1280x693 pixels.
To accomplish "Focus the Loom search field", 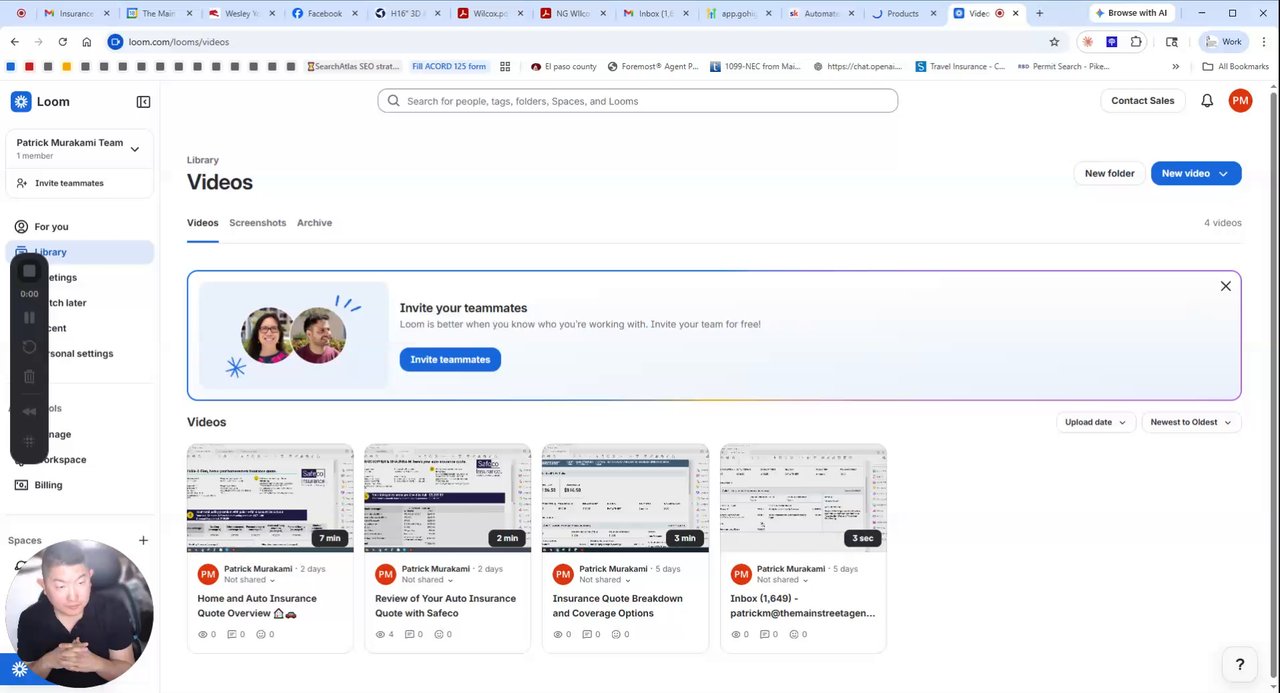I will coord(638,101).
